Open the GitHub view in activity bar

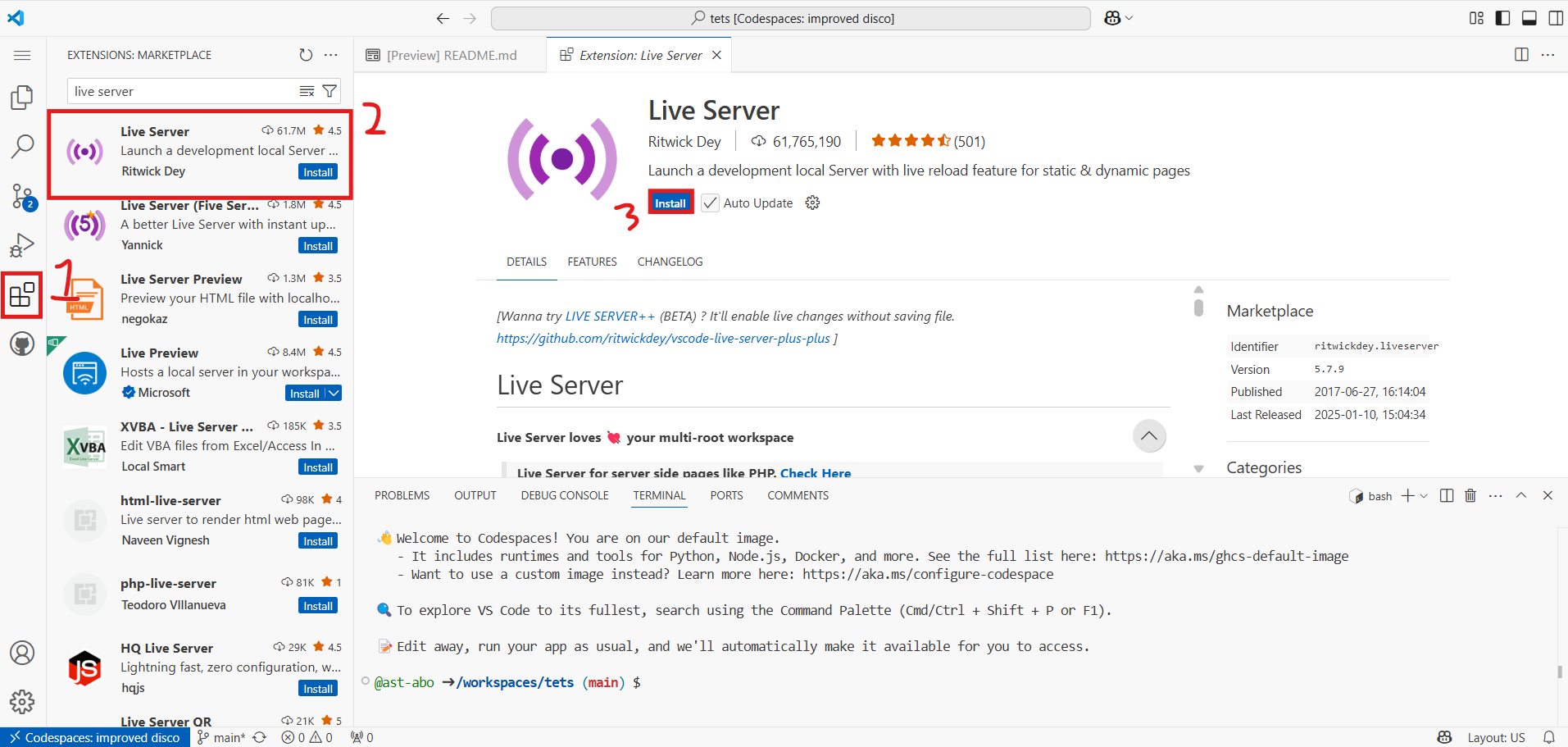pos(22,344)
